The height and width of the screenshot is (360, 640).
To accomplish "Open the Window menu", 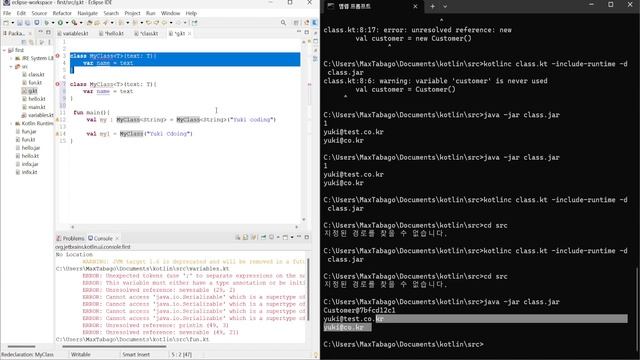I will click(170, 13).
